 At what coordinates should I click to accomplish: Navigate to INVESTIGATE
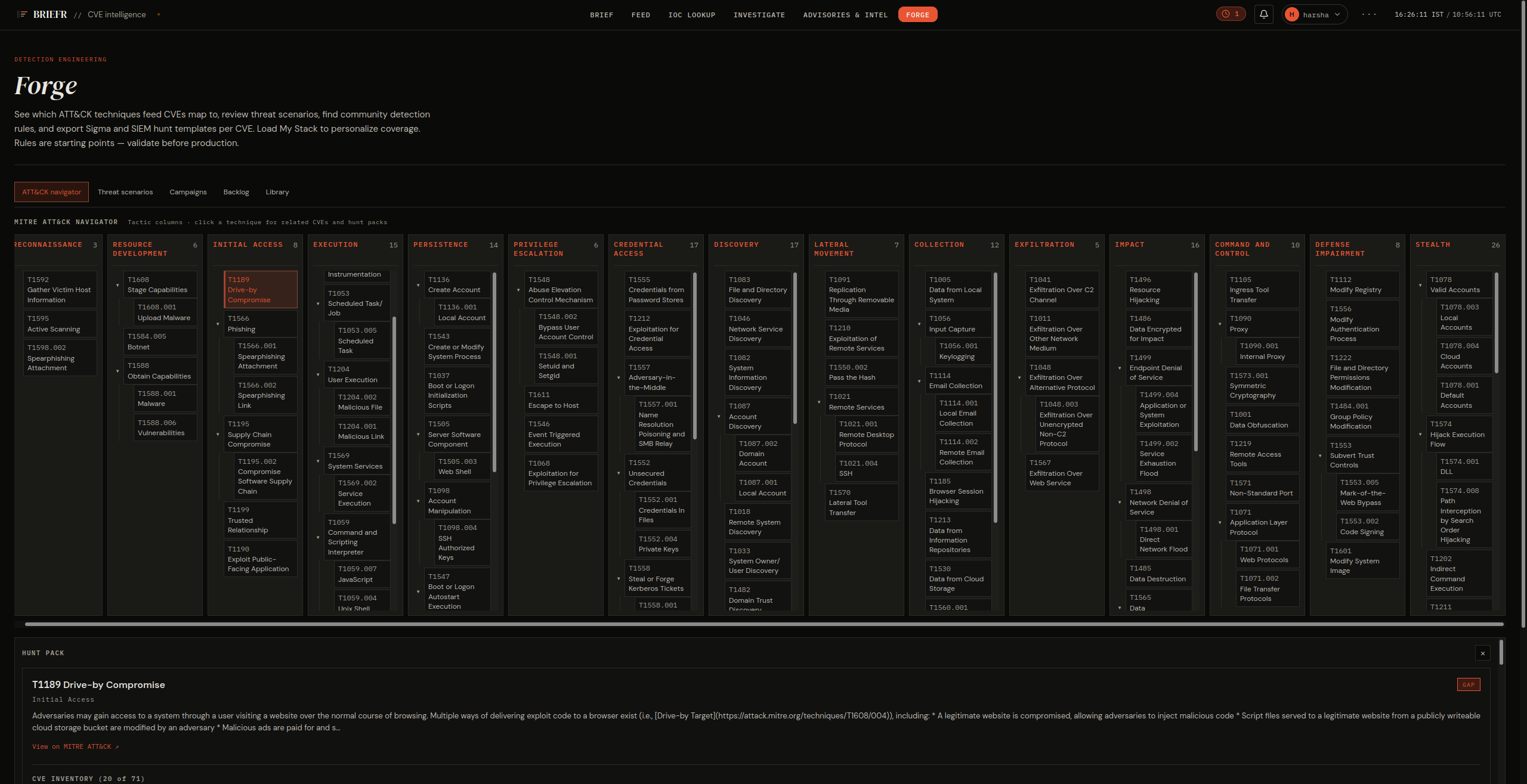pyautogui.click(x=759, y=15)
